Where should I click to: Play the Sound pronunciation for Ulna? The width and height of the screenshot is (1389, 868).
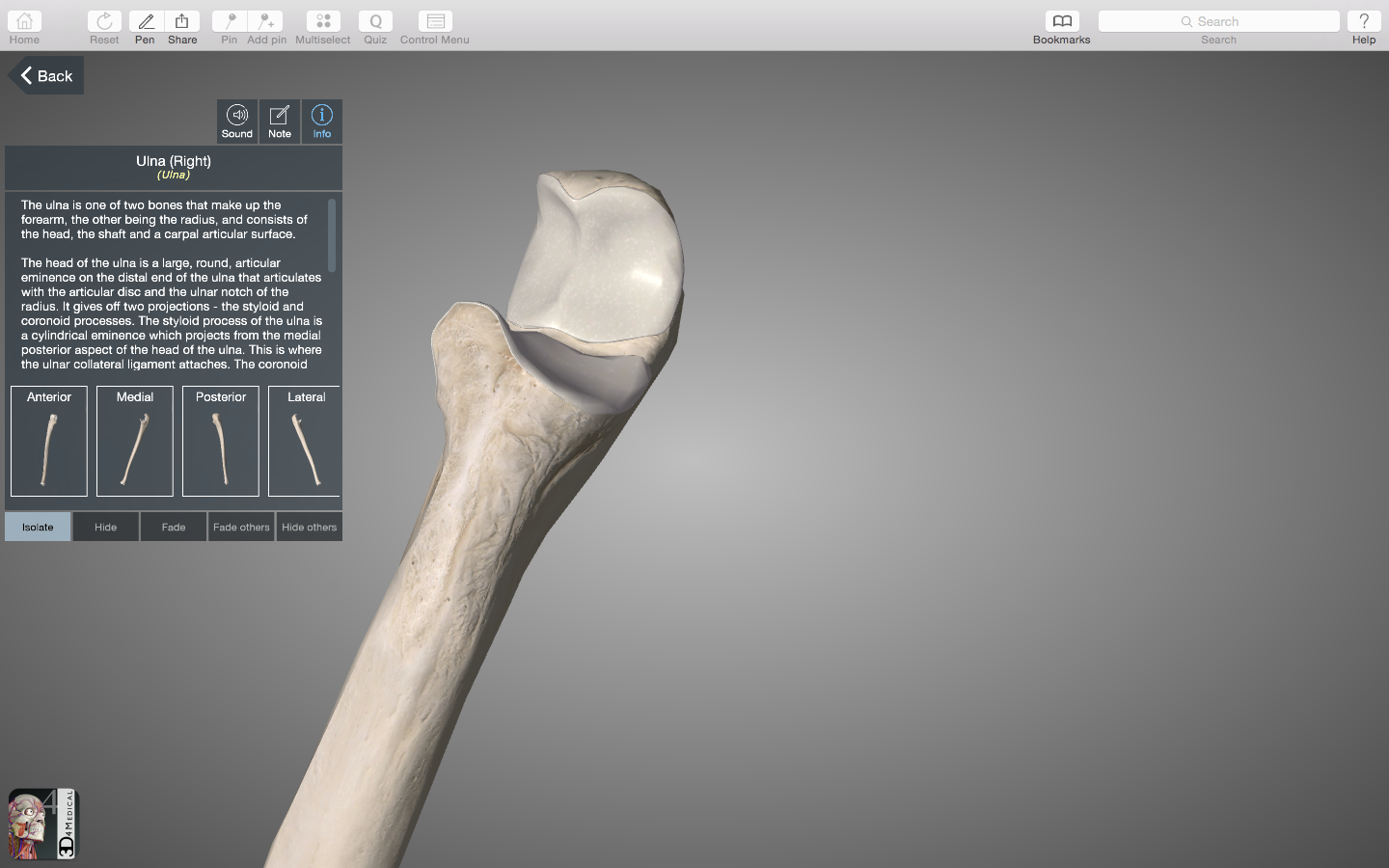(237, 122)
